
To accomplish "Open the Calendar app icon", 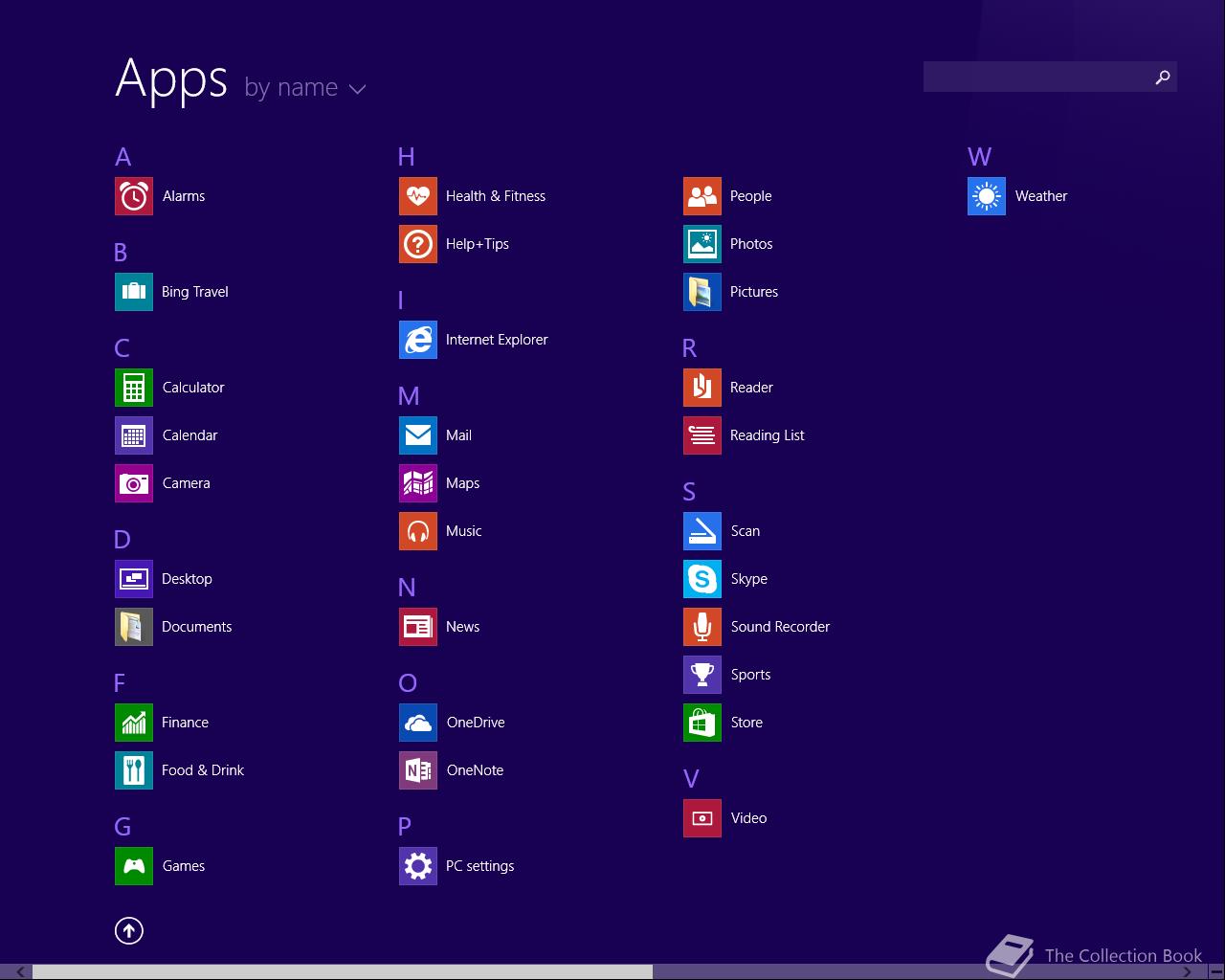I will click(134, 435).
